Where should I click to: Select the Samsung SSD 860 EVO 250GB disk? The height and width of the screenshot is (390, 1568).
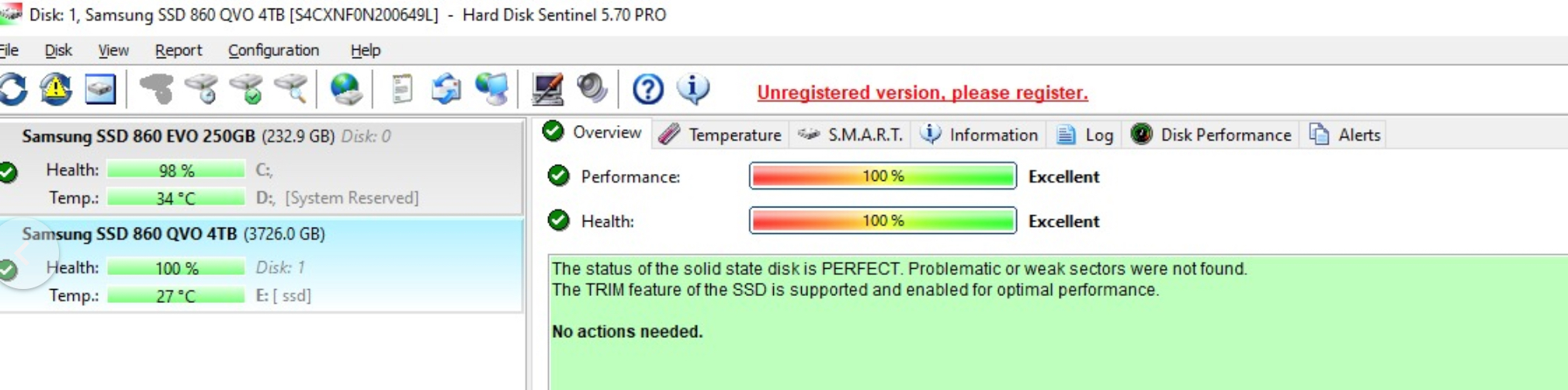pyautogui.click(x=138, y=137)
